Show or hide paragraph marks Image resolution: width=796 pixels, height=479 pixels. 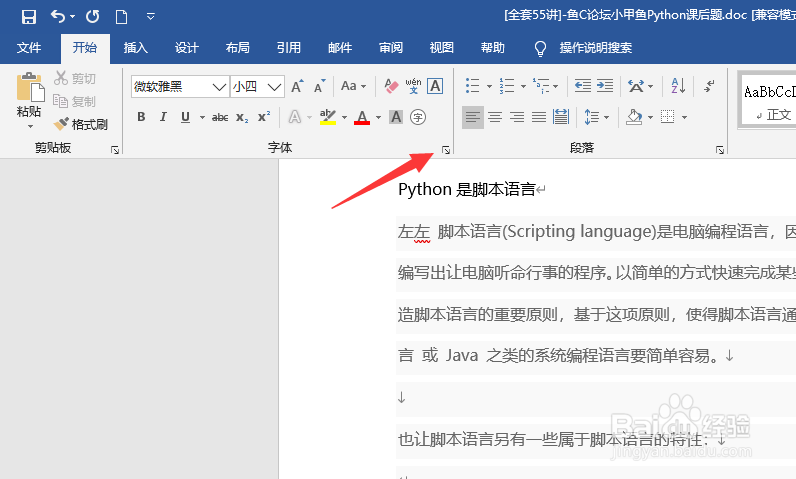(x=709, y=86)
